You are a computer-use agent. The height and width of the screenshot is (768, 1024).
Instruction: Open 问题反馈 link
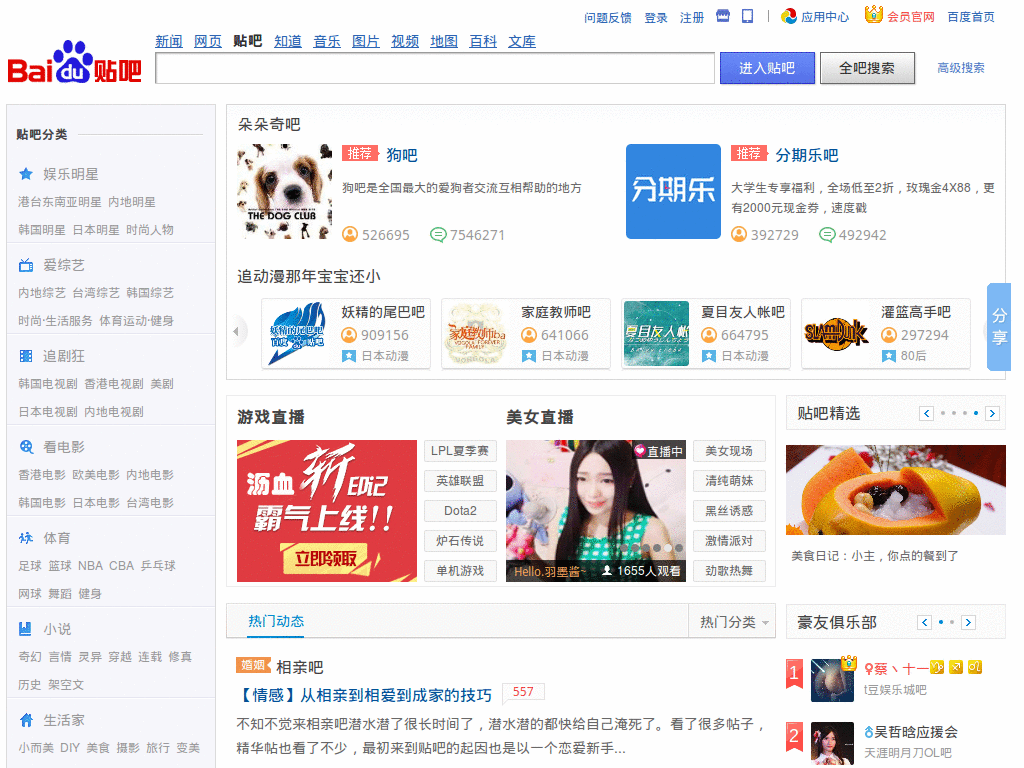(608, 18)
